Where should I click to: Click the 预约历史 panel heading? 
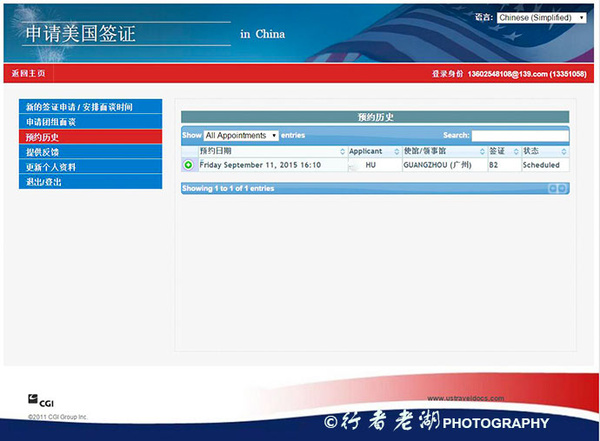[375, 117]
